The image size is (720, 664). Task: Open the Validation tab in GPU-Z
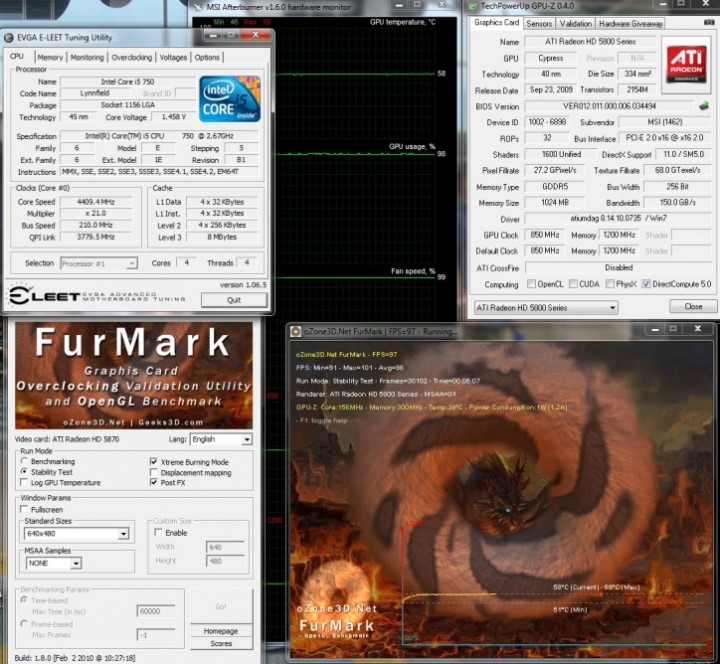click(575, 23)
